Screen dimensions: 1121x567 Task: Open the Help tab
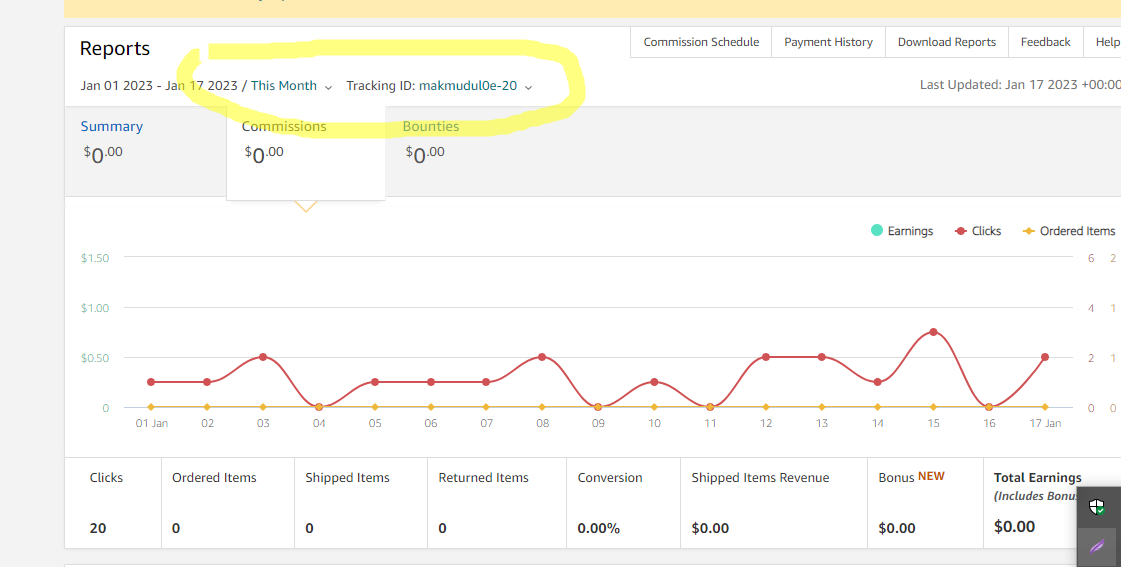click(1107, 42)
